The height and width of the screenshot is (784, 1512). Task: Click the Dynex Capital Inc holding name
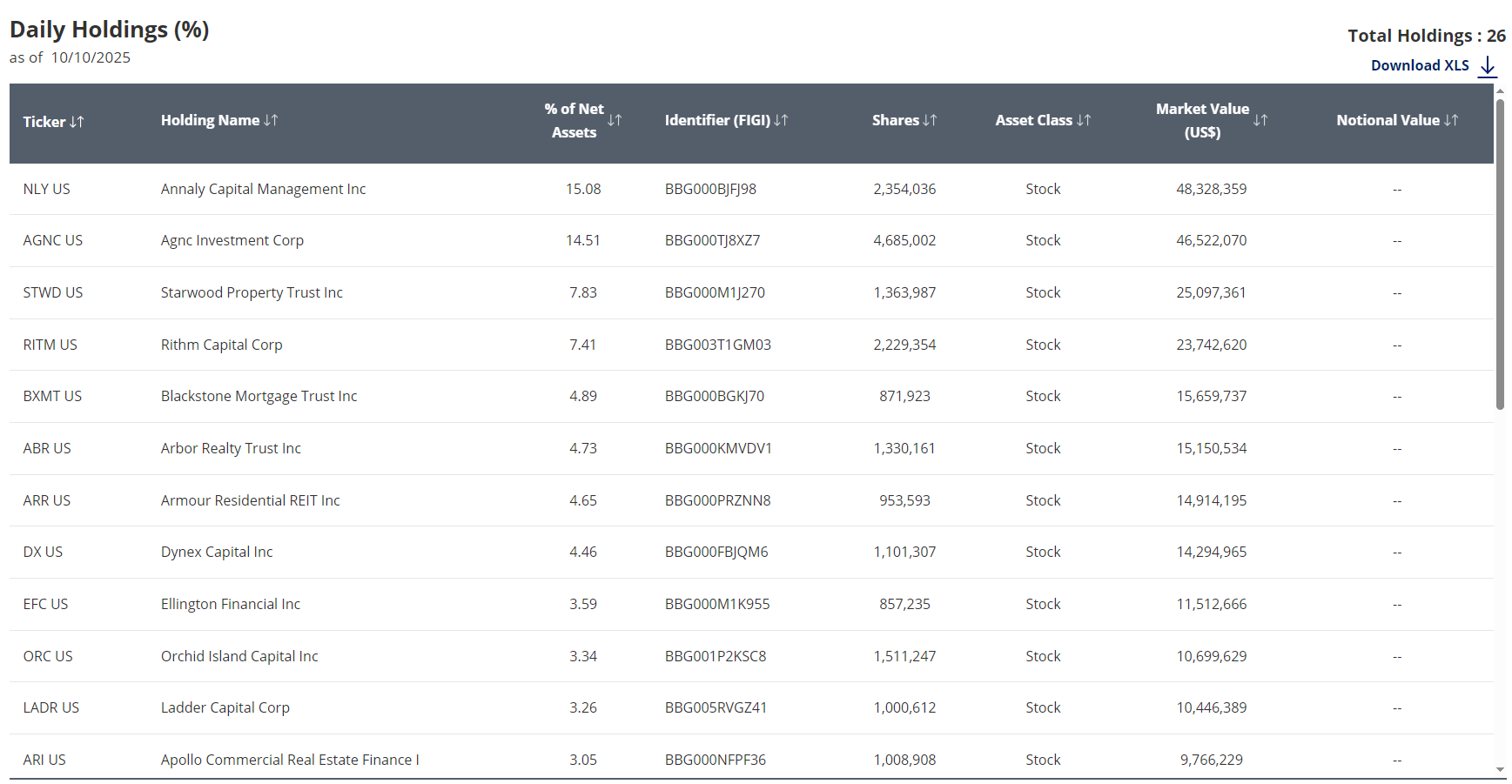pos(217,552)
